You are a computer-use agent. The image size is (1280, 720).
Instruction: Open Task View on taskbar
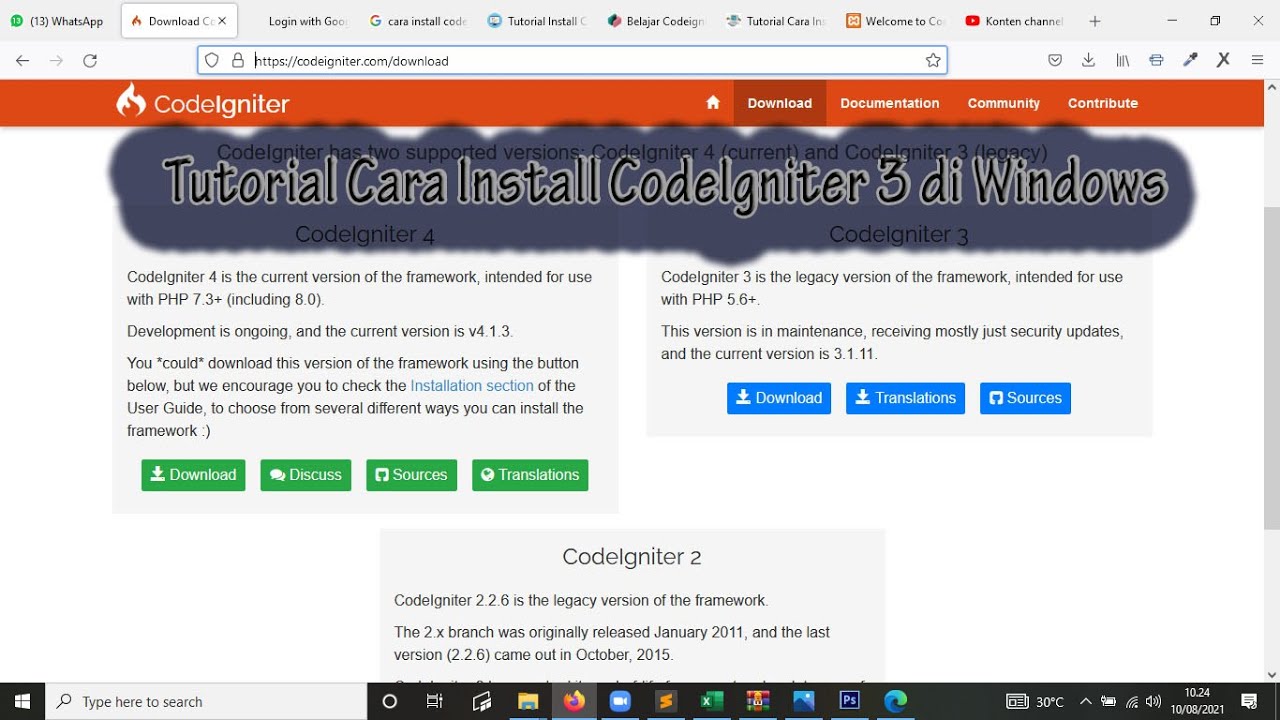[x=434, y=701]
